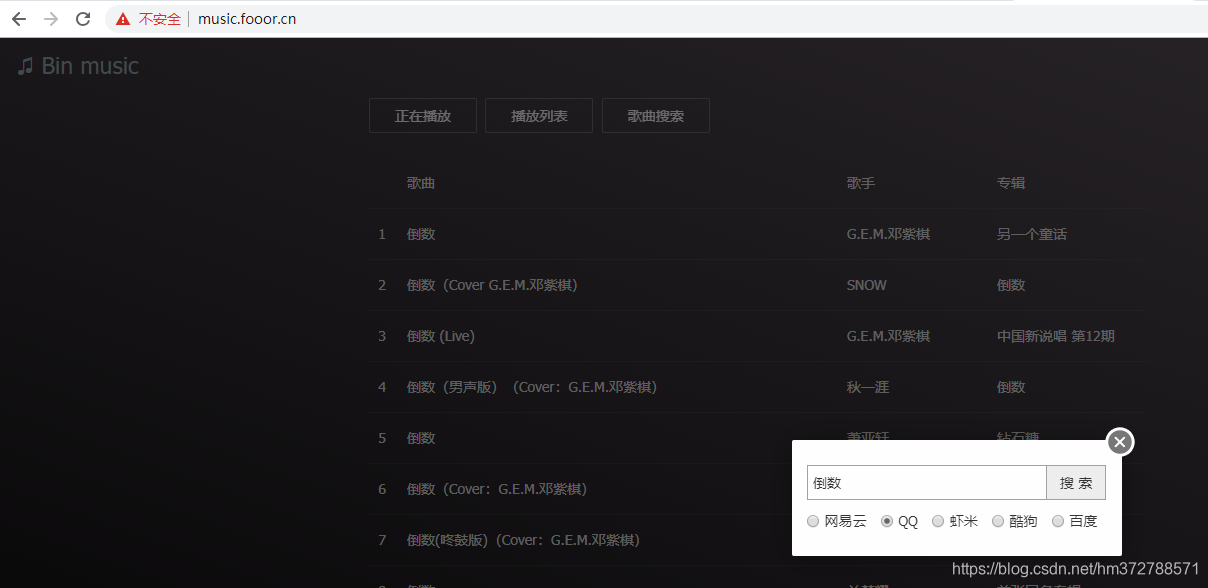Open the 播放列表 tab
The width and height of the screenshot is (1208, 588).
[x=539, y=116]
